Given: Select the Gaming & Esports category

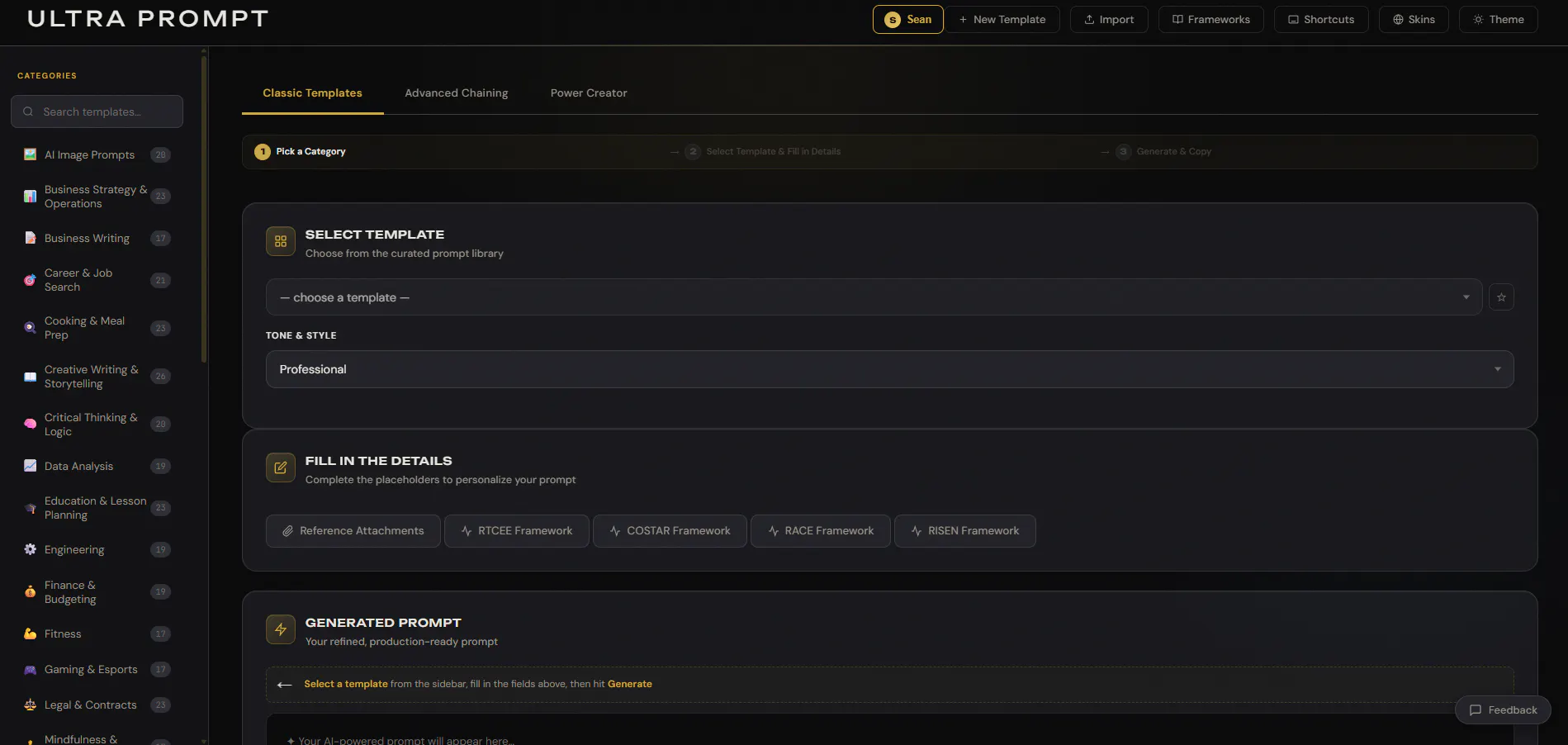Looking at the screenshot, I should 97,669.
